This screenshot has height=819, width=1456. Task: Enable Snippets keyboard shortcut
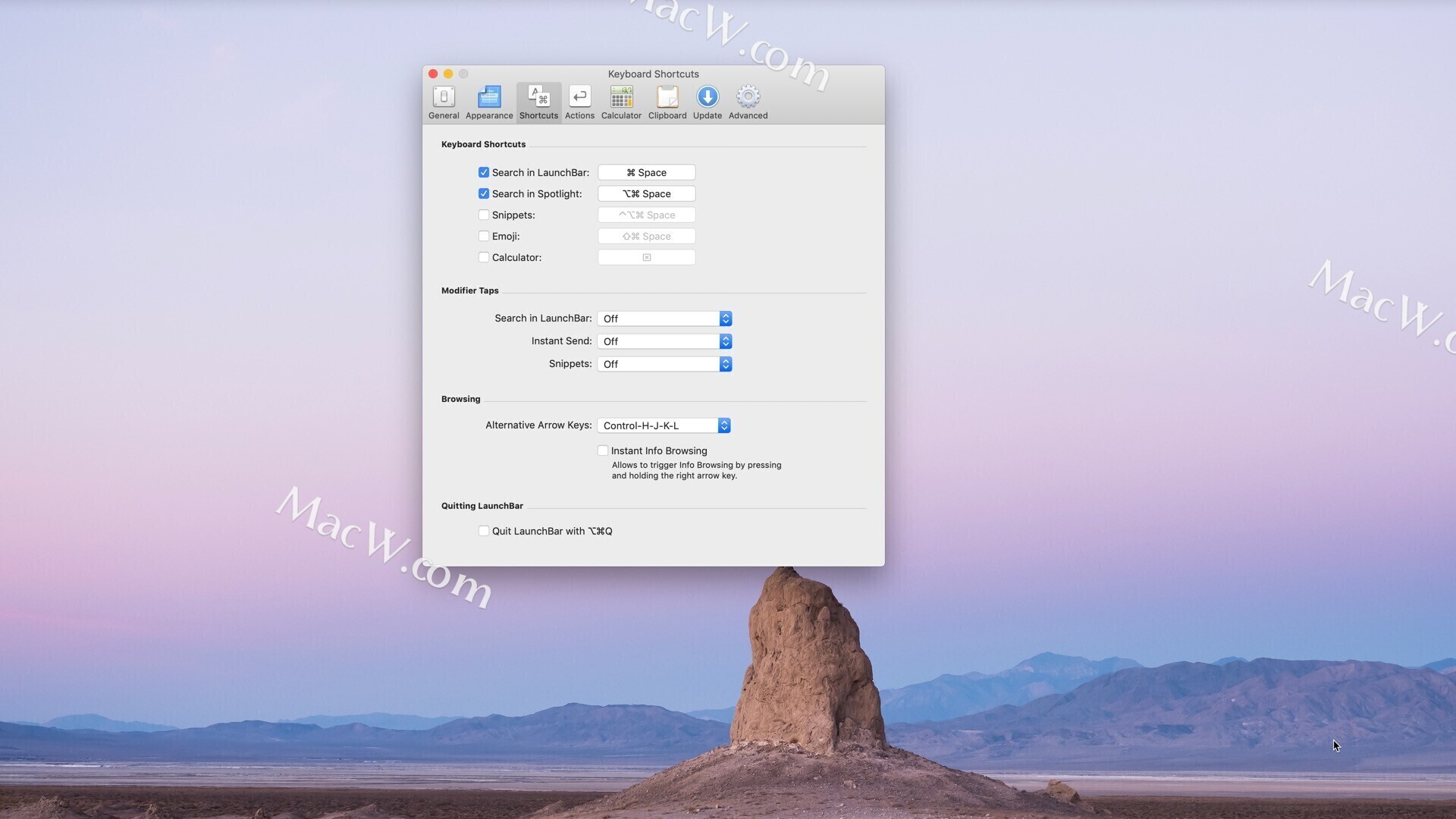click(483, 215)
